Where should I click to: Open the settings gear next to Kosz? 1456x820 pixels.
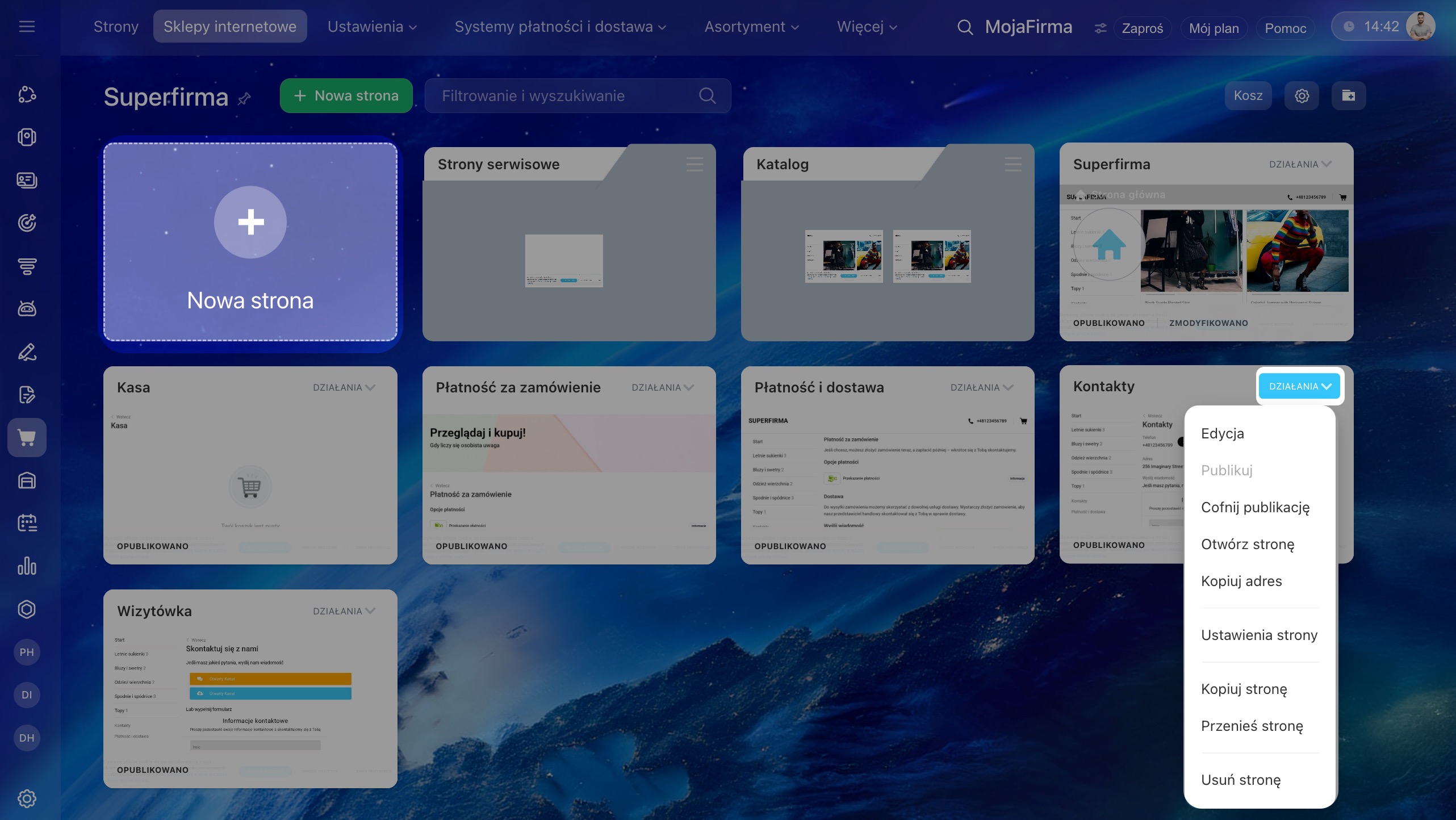click(1302, 96)
